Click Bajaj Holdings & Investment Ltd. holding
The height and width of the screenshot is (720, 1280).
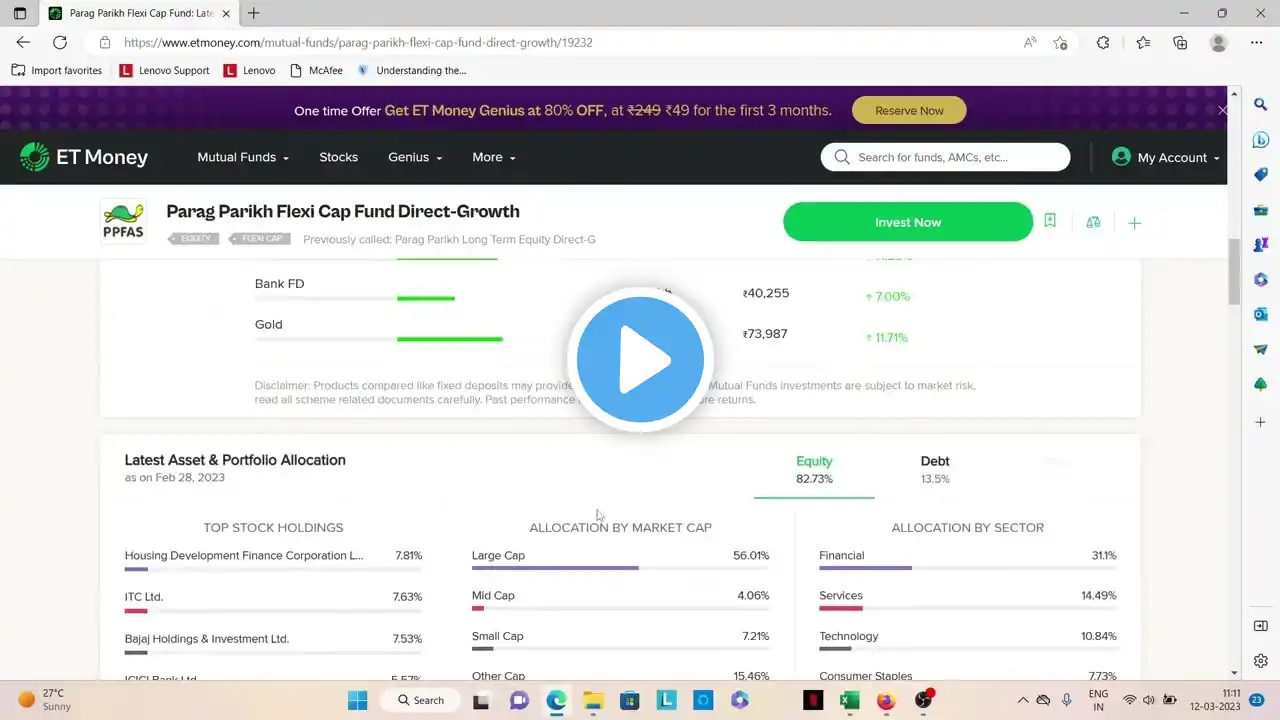pos(207,639)
